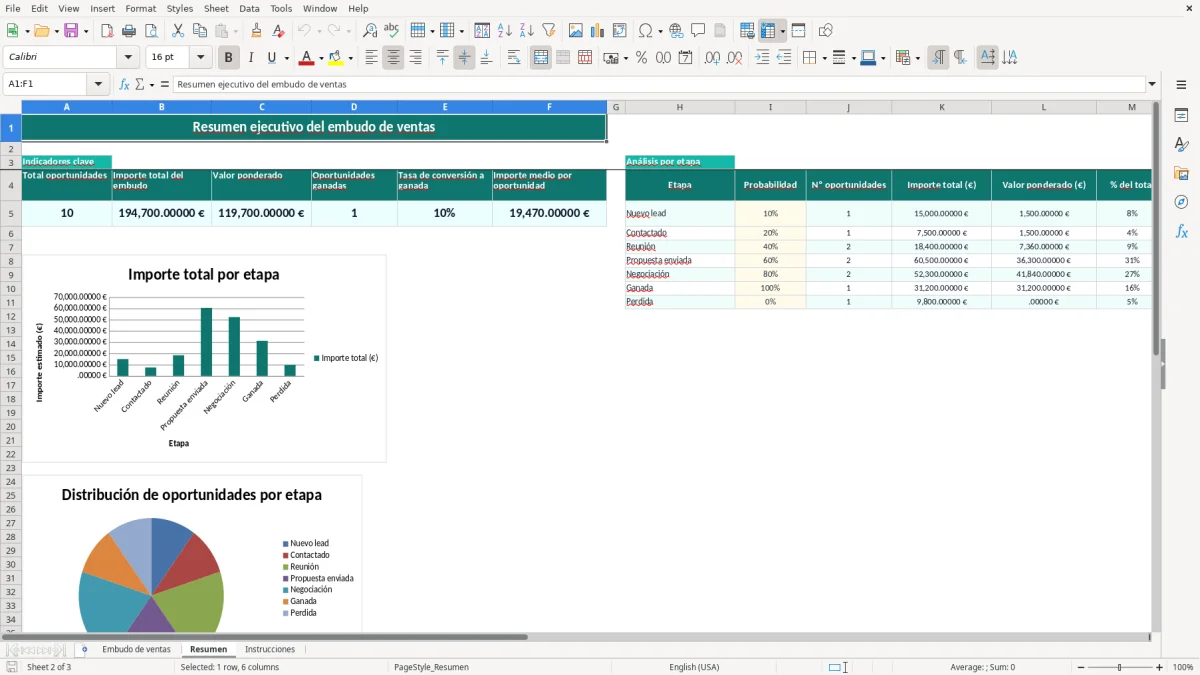The image size is (1200, 675).
Task: Click the Print icon
Action: [129, 31]
